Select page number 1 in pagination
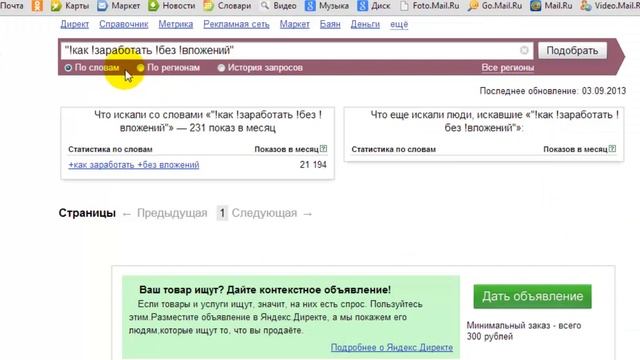This screenshot has height=360, width=640. click(x=222, y=213)
